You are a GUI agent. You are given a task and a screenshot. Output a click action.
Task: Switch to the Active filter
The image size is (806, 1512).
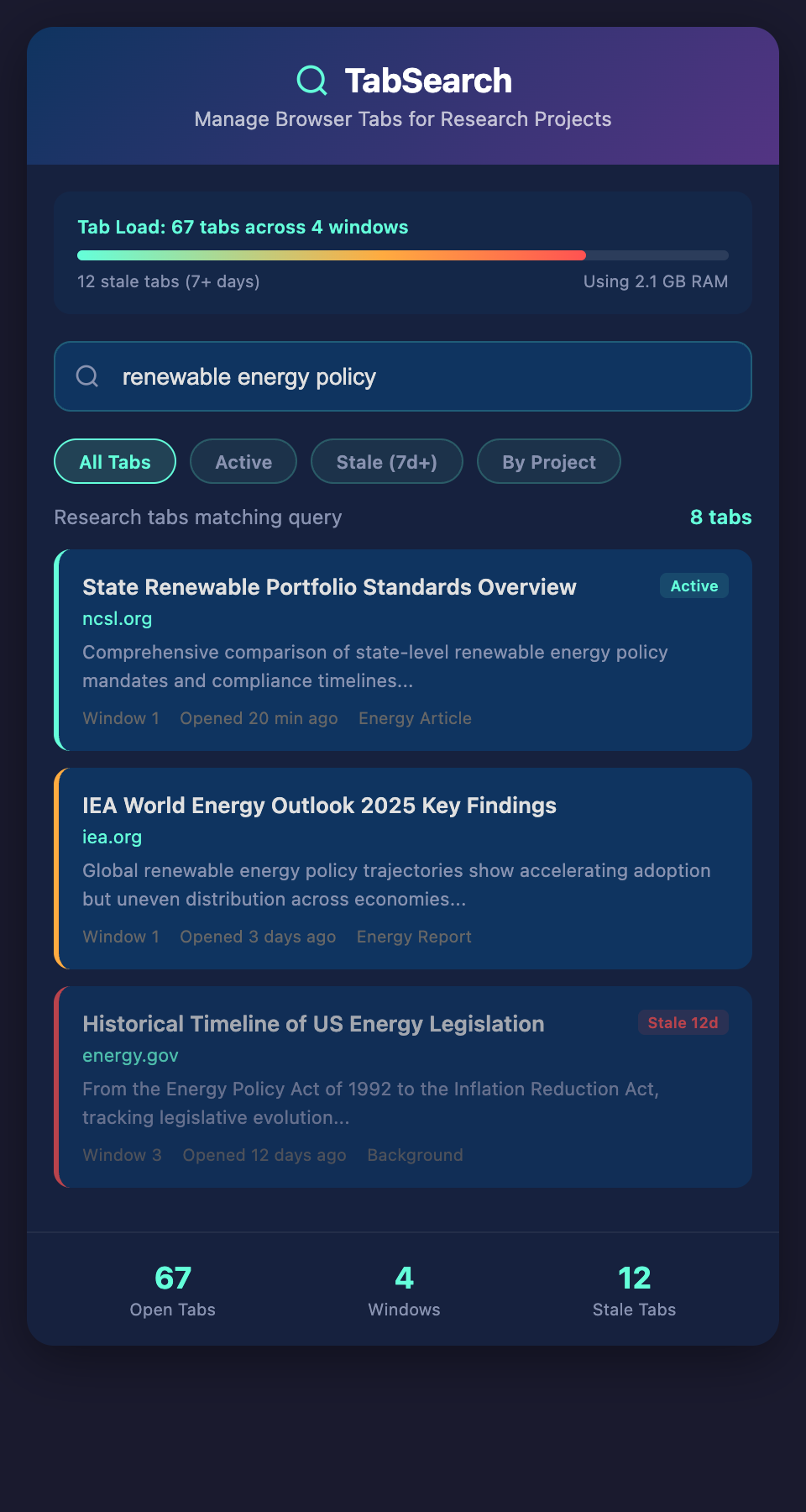tap(243, 462)
